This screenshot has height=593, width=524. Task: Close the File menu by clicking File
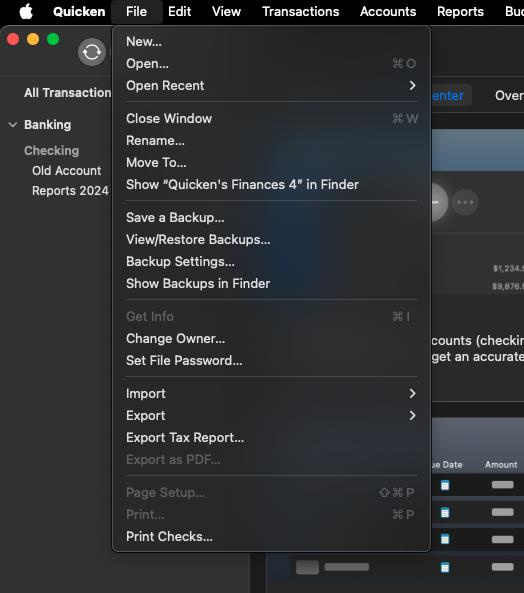[136, 12]
